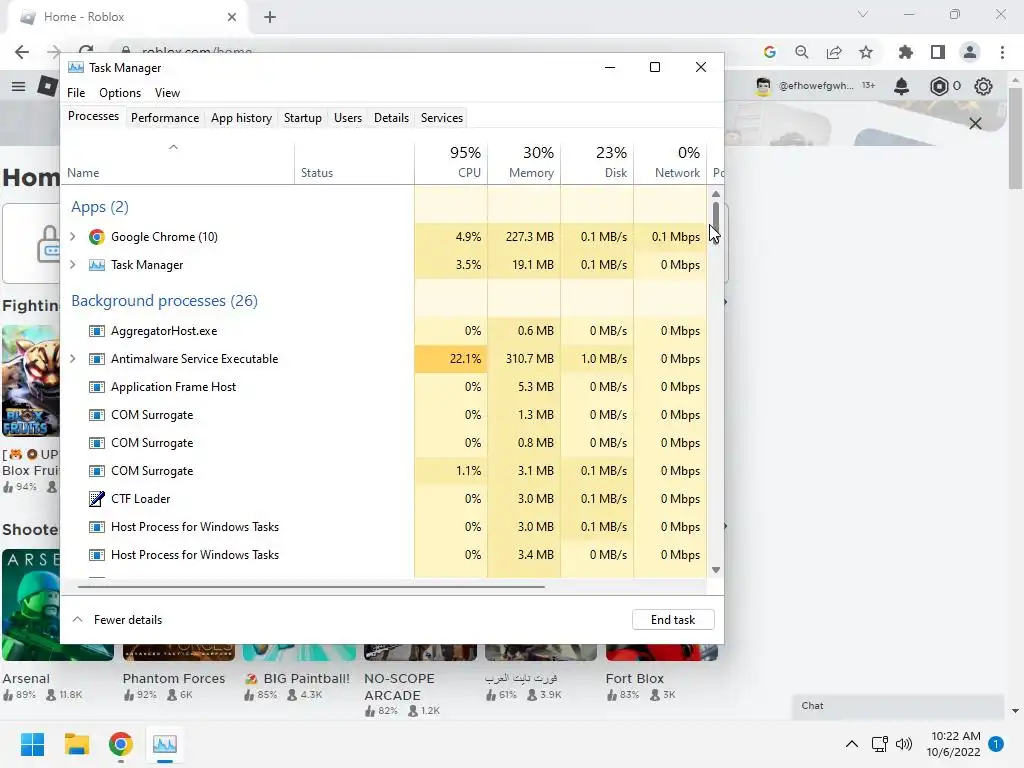Open Roblox Robux balance icon

pos(938,86)
